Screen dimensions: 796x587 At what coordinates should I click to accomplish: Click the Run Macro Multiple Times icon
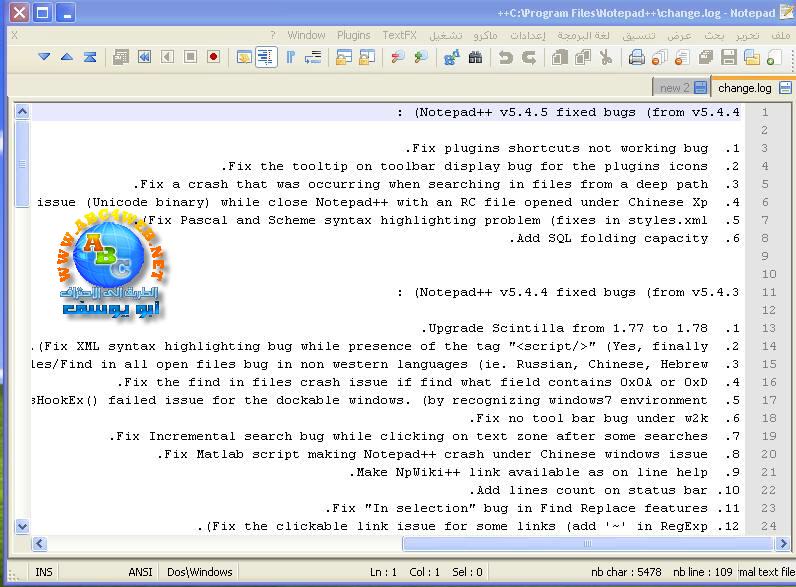pyautogui.click(x=144, y=57)
